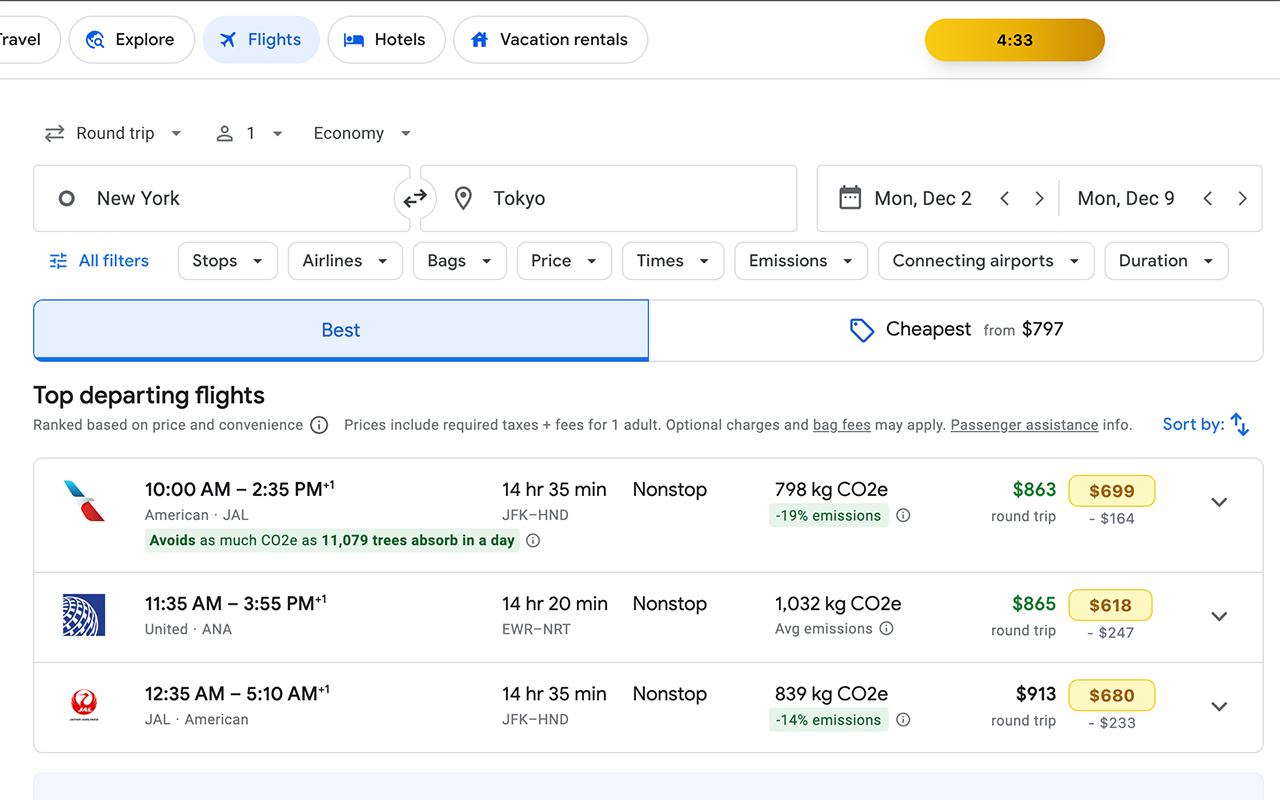Swap origin and destination arrows icon
The image size is (1280, 800).
(x=415, y=199)
